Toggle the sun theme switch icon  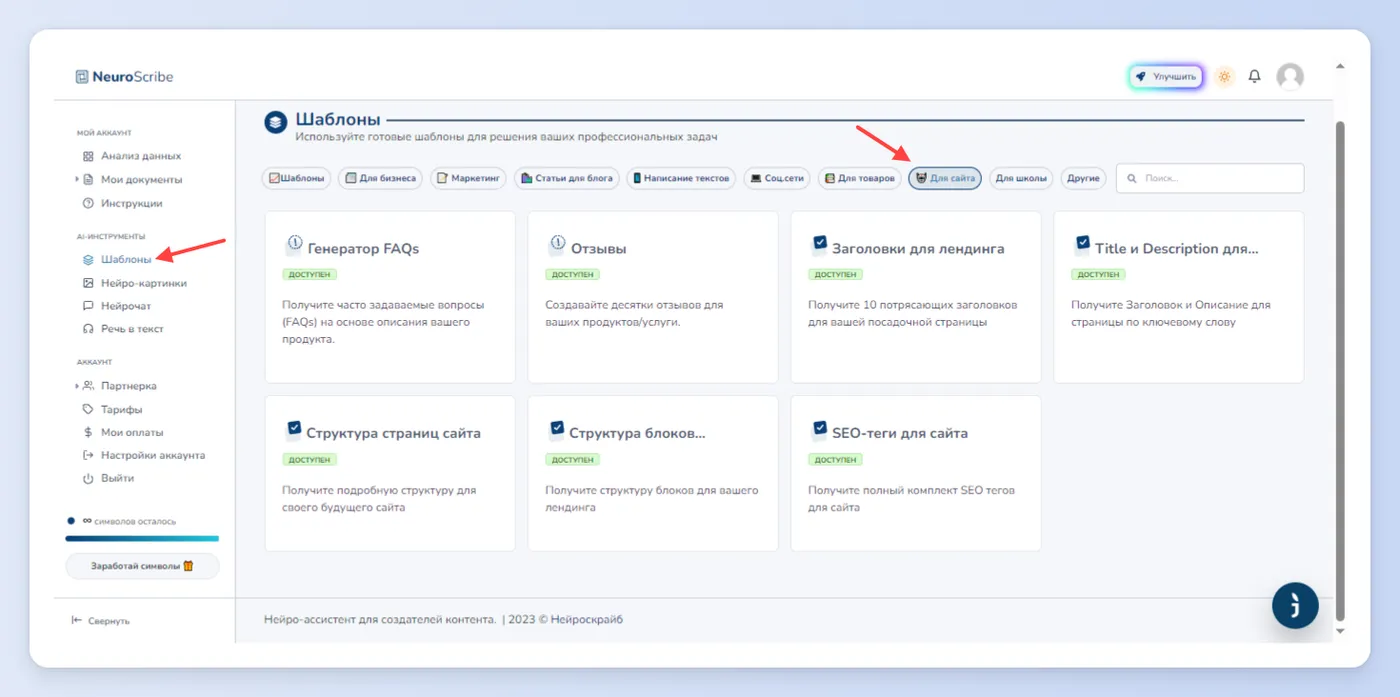1224,76
